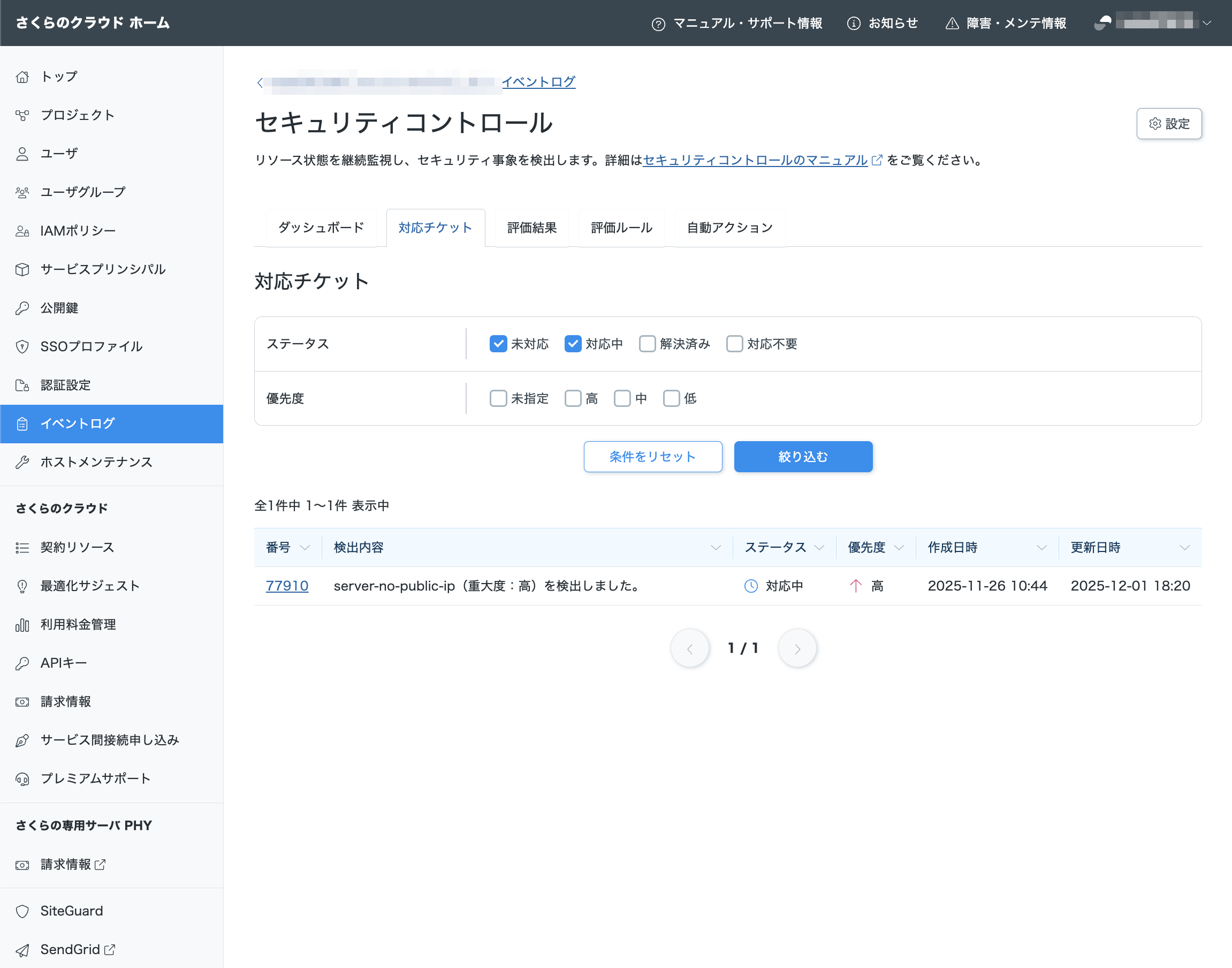Open the 公開鍵 key icon entry
The width and height of the screenshot is (1232, 968).
(22, 308)
